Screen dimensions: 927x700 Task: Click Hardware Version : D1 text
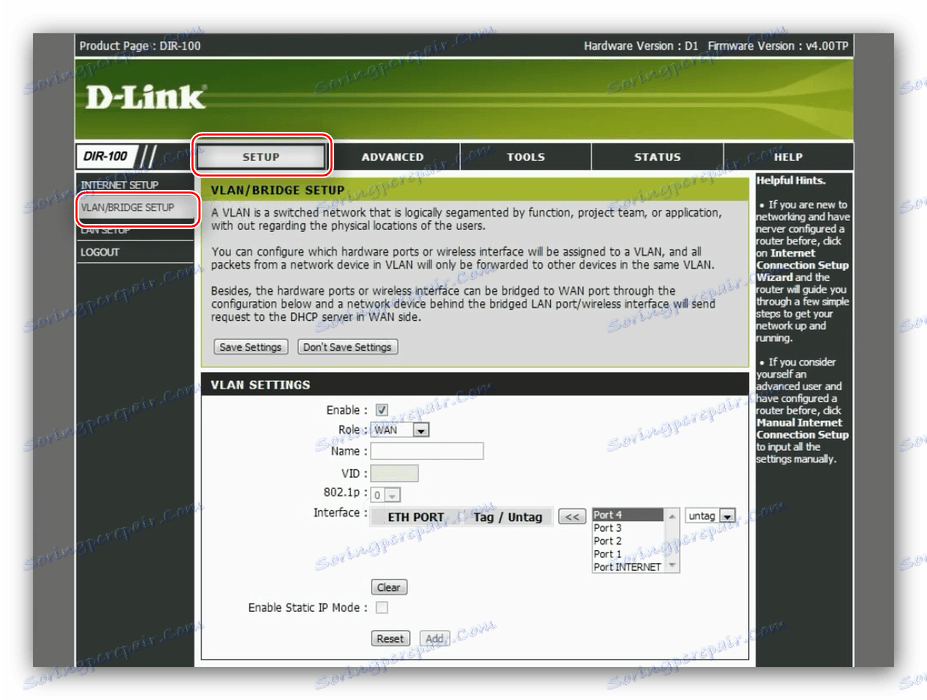pos(641,46)
